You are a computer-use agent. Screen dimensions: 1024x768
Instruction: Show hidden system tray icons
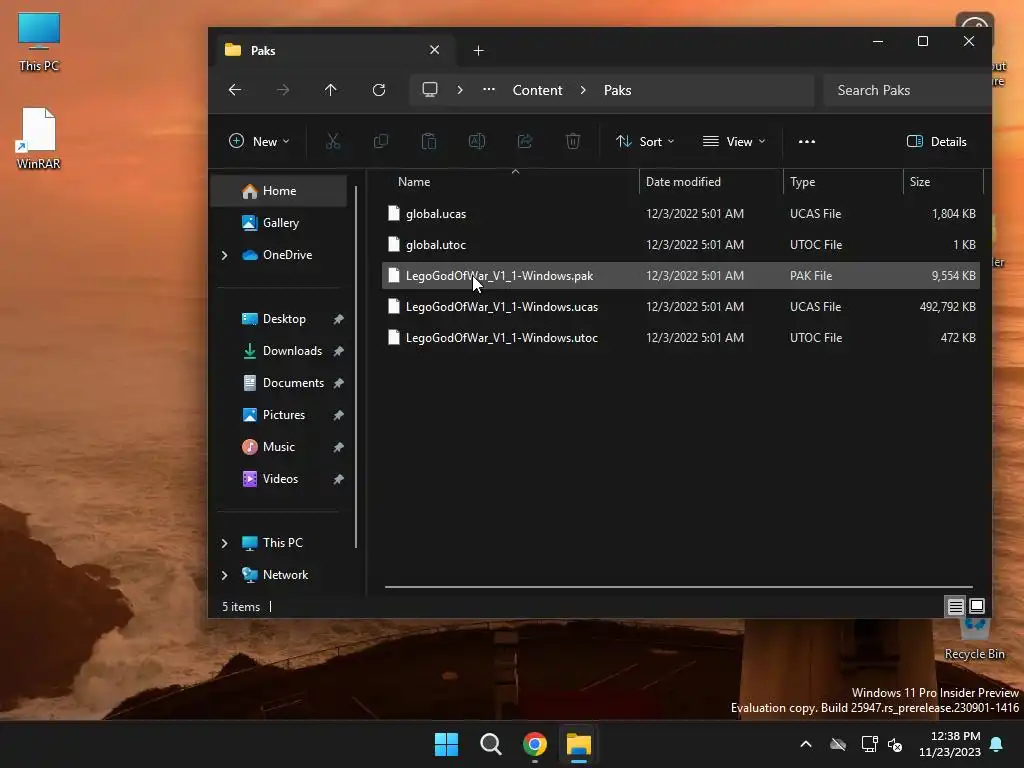tap(806, 744)
